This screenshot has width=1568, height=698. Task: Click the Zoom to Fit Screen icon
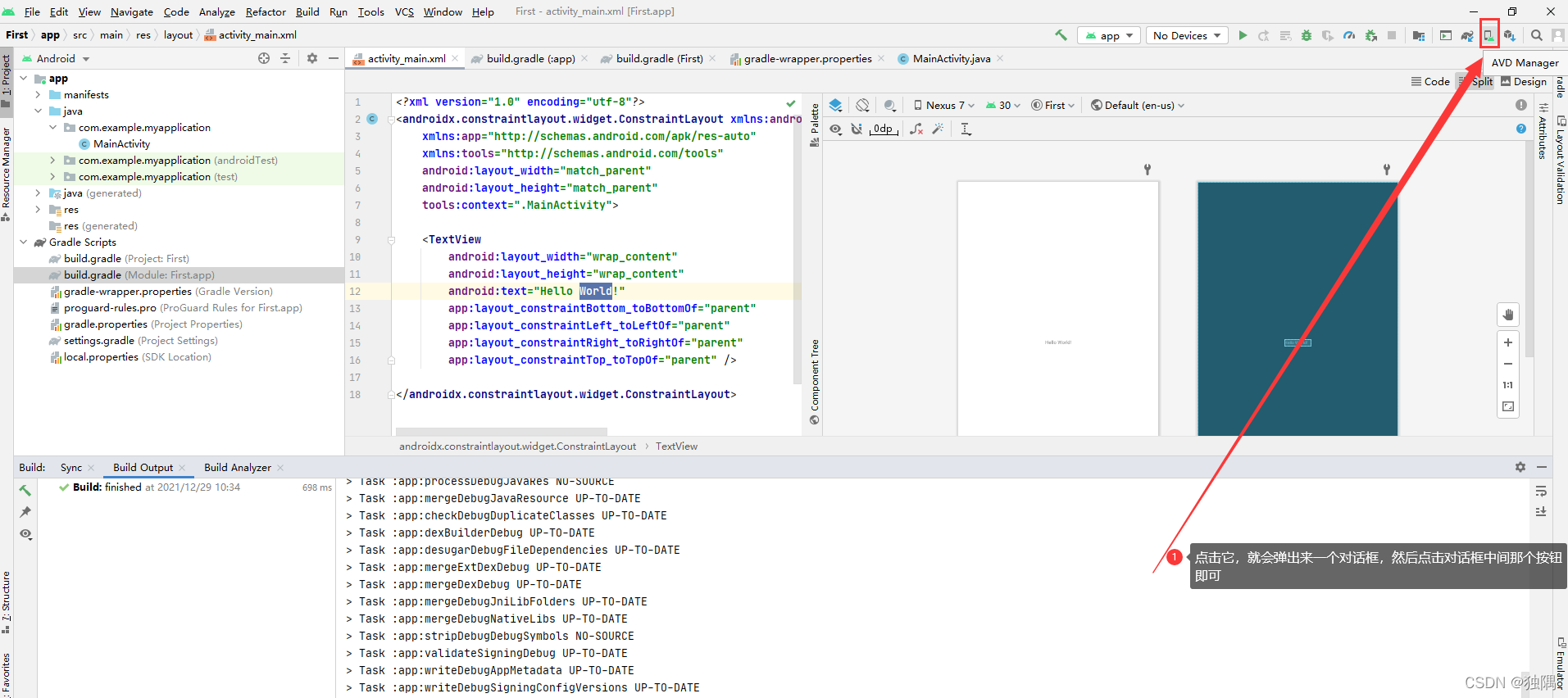1508,406
